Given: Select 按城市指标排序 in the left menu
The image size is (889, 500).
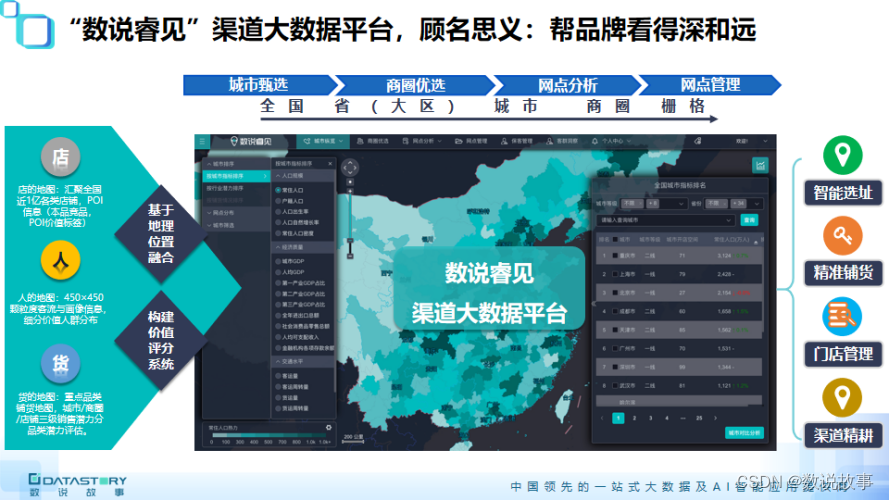Looking at the screenshot, I should [236, 176].
